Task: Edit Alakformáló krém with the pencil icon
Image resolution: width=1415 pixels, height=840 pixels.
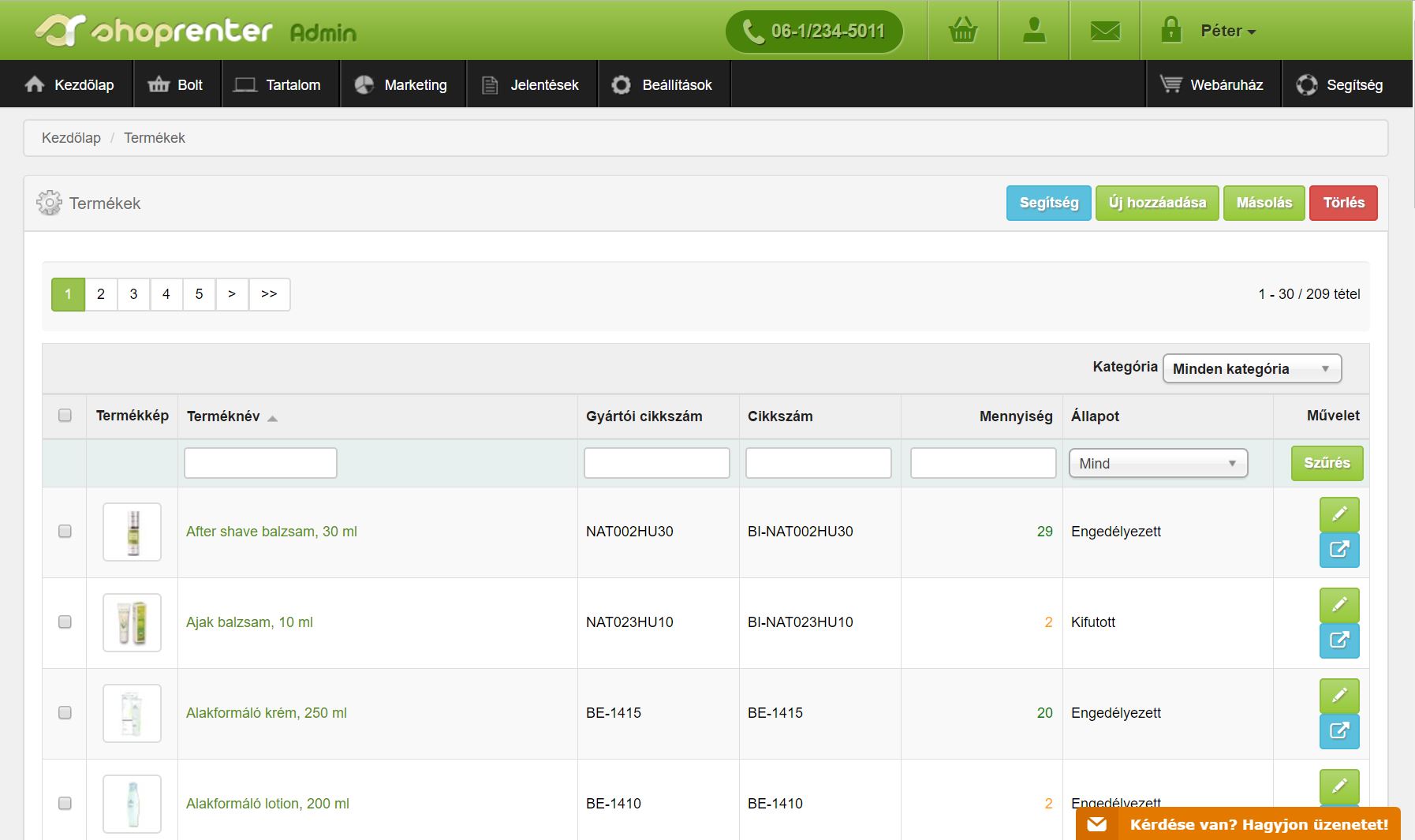Action: (x=1338, y=696)
